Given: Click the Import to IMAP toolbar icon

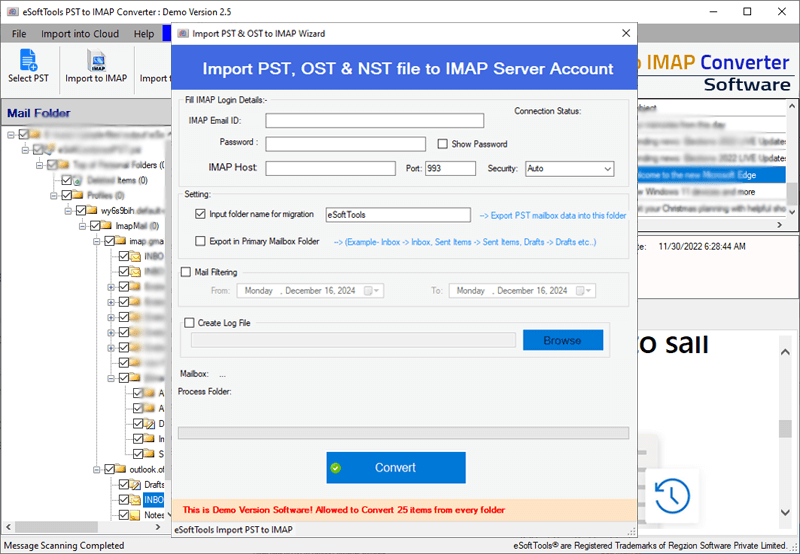Looking at the screenshot, I should [96, 60].
